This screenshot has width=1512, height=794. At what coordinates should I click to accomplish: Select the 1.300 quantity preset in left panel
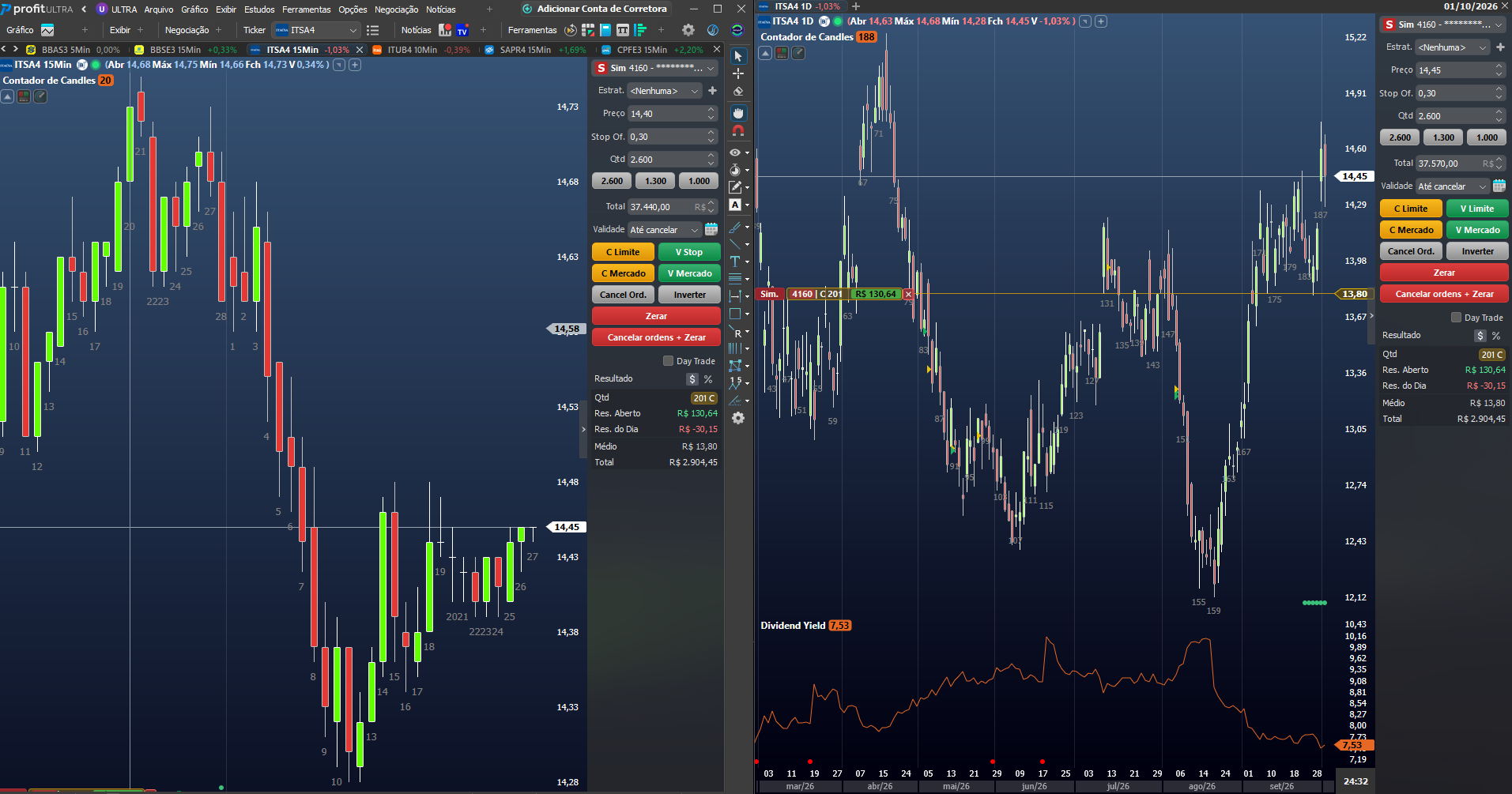point(655,181)
